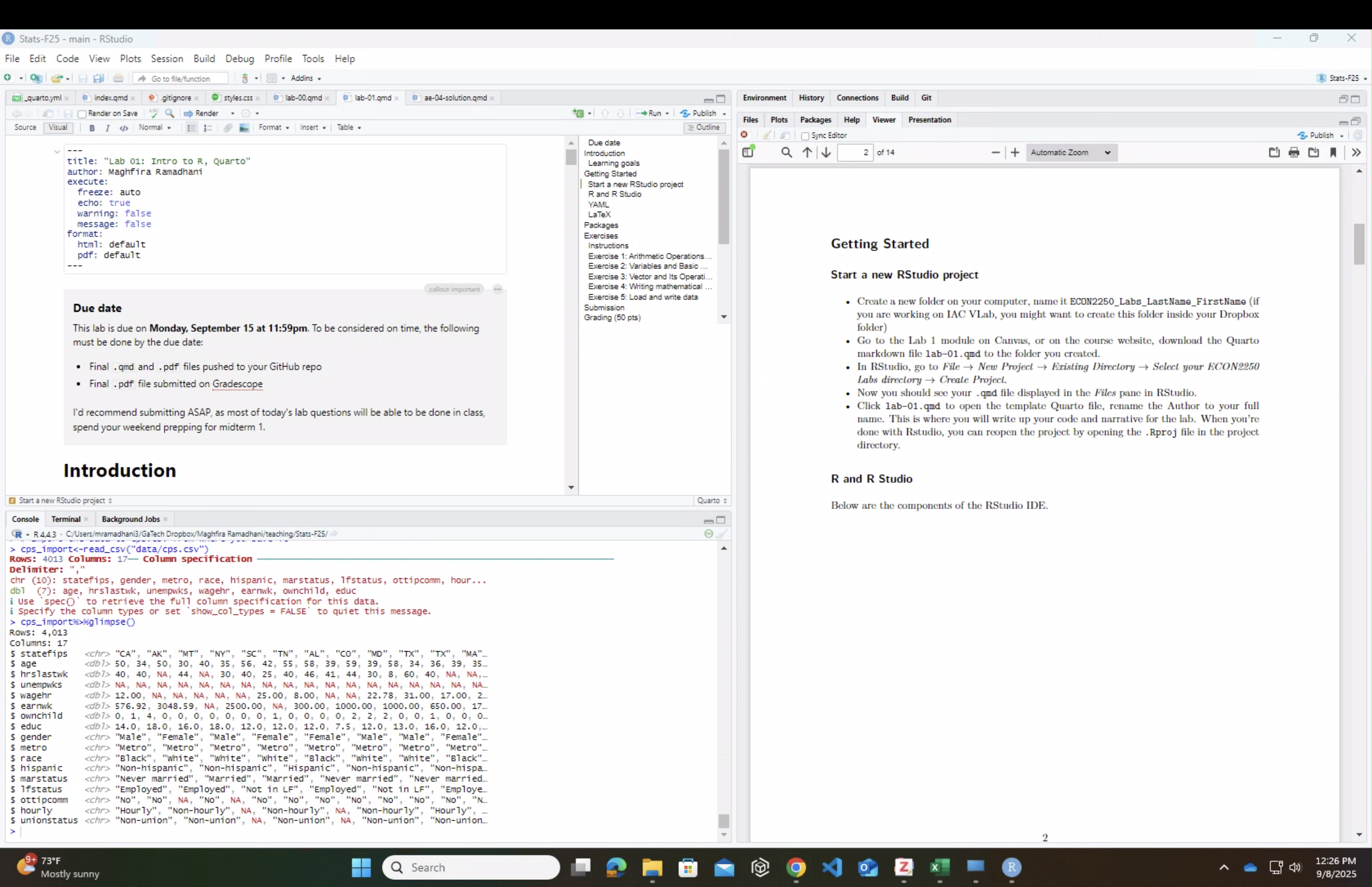Click the PDF viewer vertical scrollbar thumb

point(1359,244)
